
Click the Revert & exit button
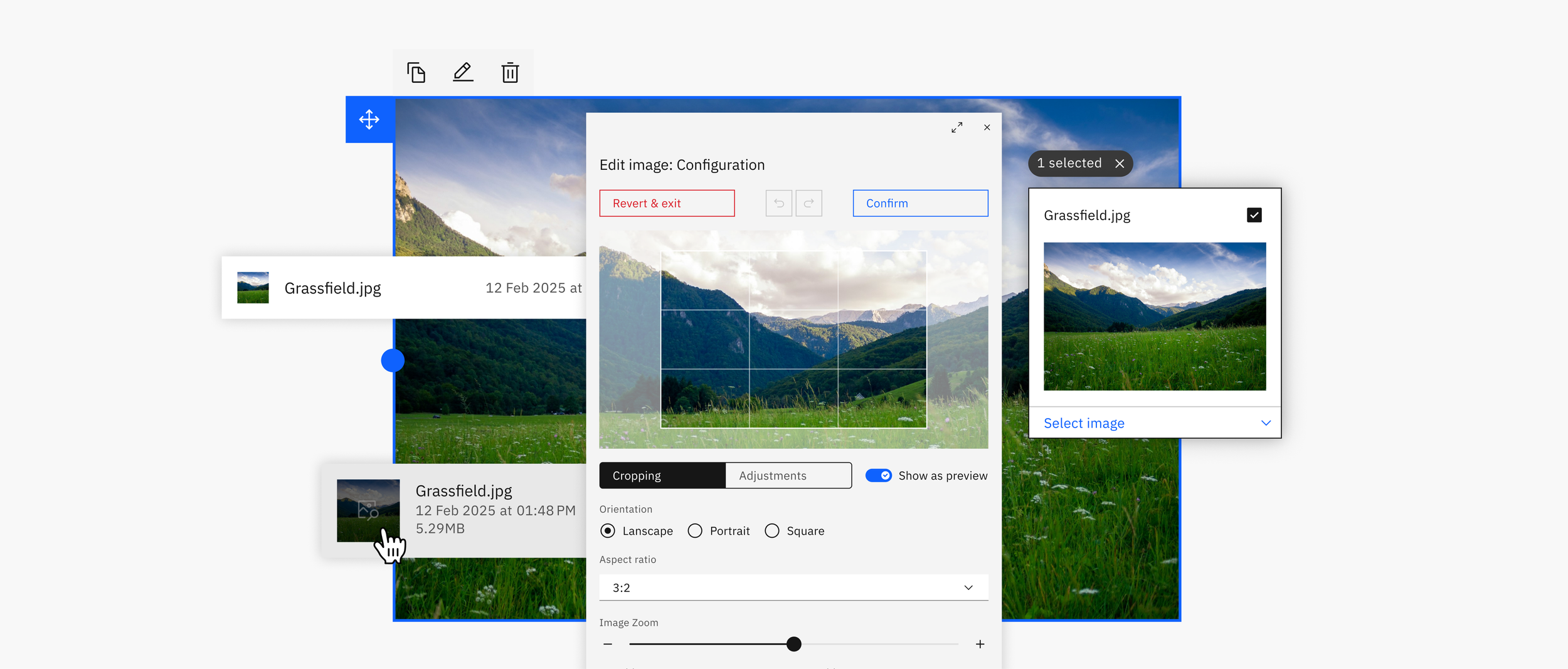(667, 203)
